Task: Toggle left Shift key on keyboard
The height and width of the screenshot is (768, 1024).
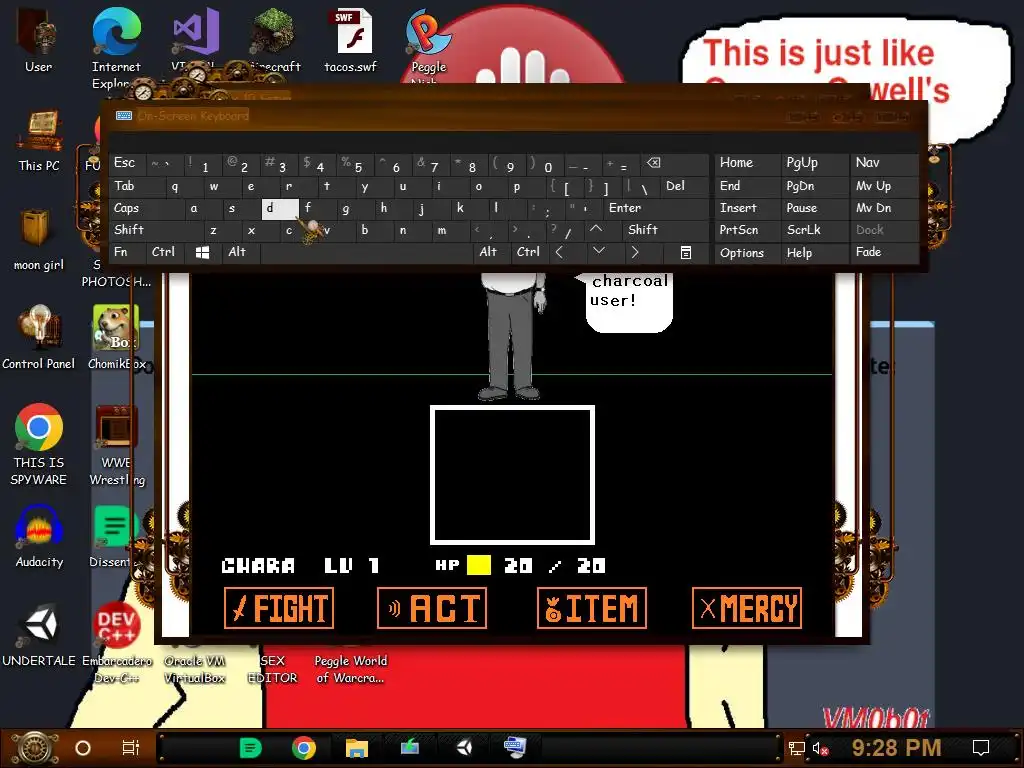Action: [157, 230]
